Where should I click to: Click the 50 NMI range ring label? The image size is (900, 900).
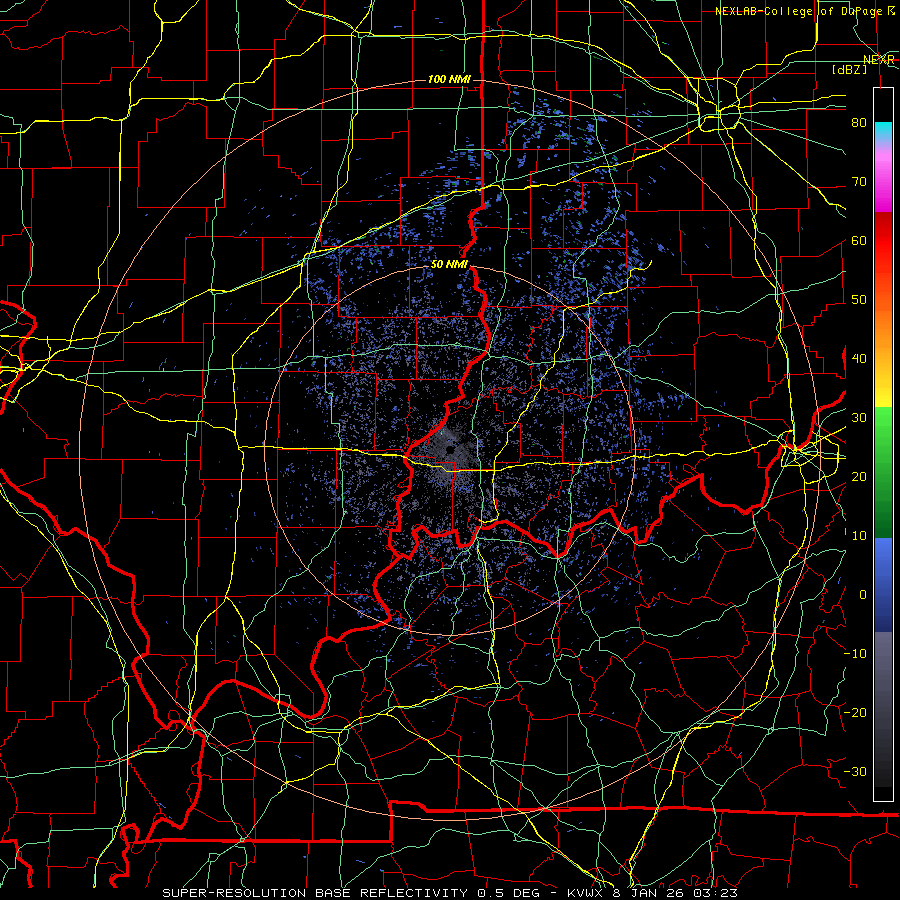[x=449, y=265]
